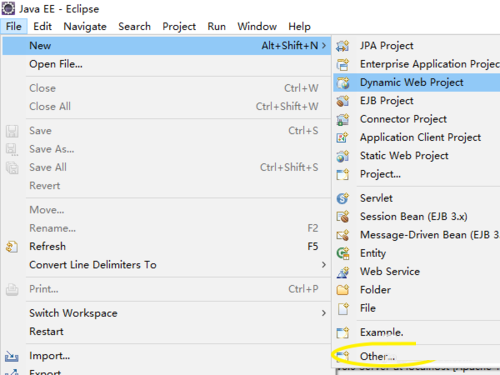Open the Edit menu
The height and width of the screenshot is (375, 500).
[42, 26]
